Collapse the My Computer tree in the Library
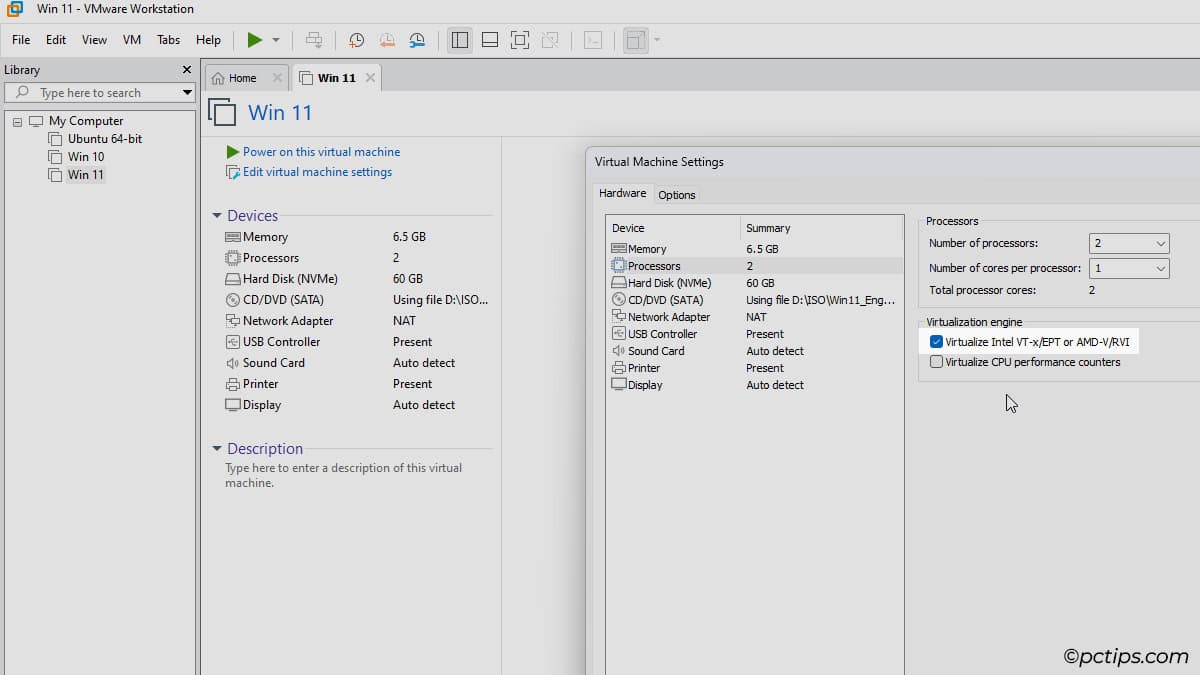 pos(16,120)
